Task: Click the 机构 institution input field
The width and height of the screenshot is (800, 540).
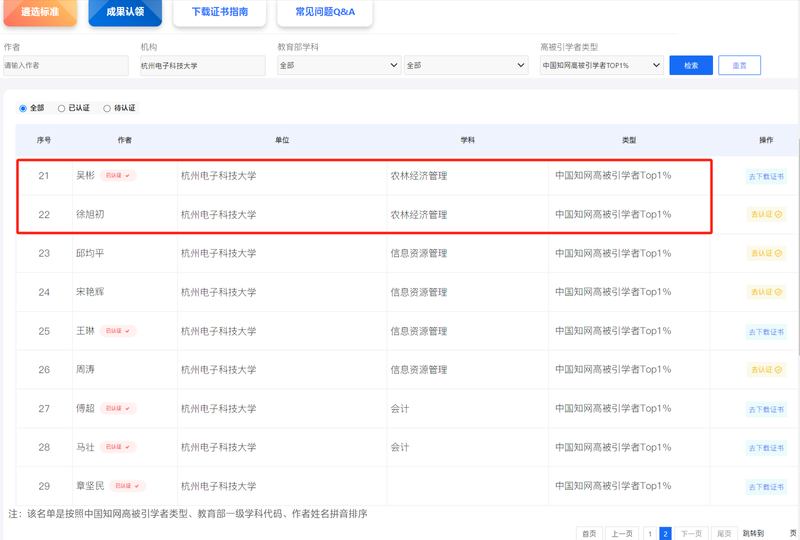Action: coord(203,65)
